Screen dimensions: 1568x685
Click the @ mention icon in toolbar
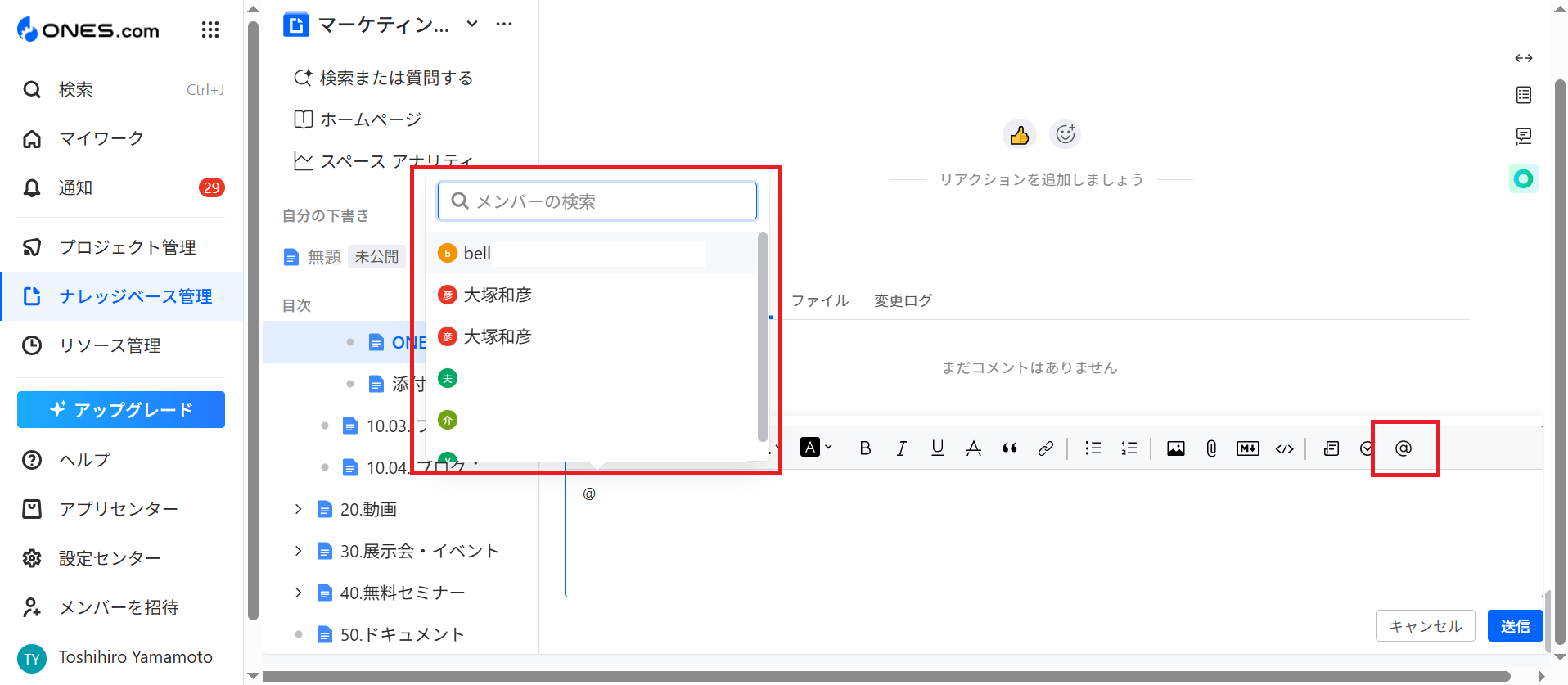[1403, 448]
